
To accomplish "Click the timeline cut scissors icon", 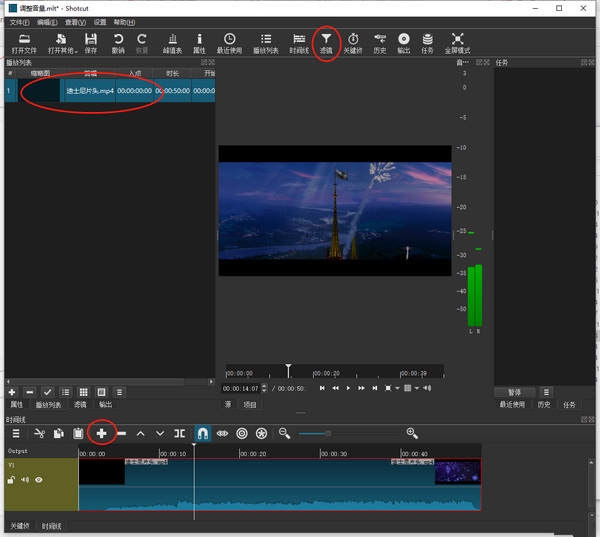I will 40,433.
